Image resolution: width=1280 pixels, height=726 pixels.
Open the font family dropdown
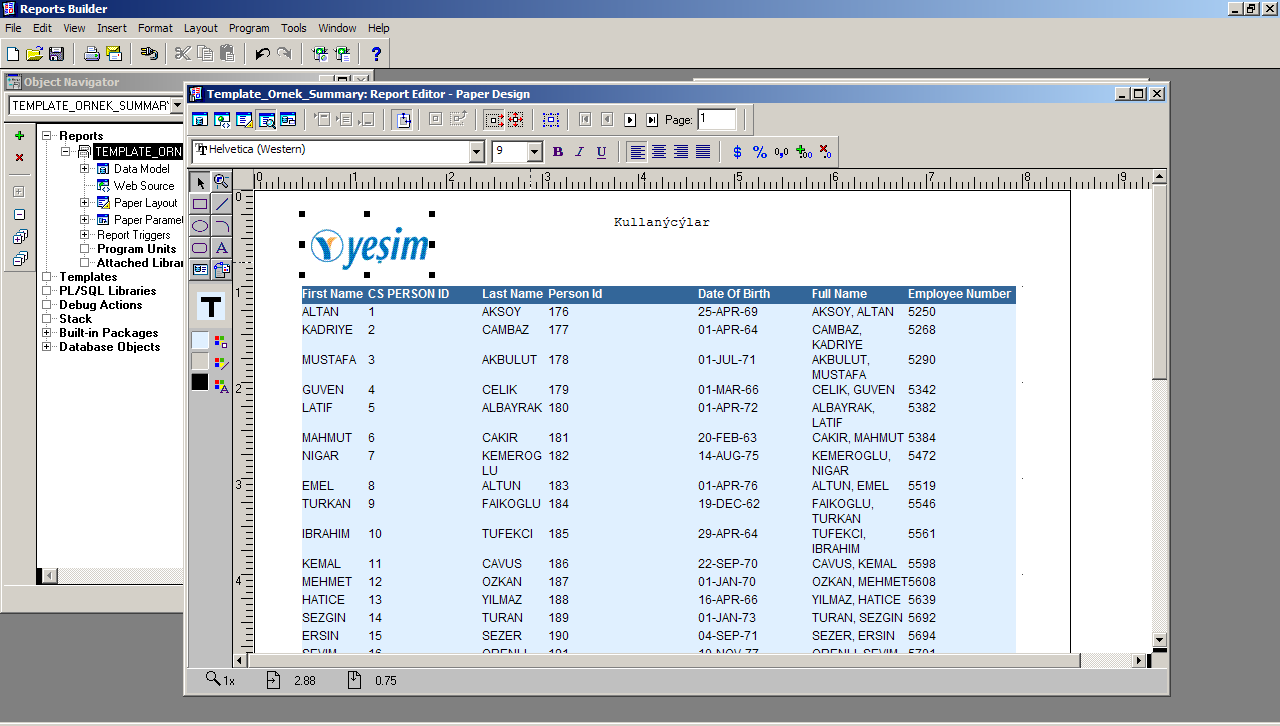pyautogui.click(x=477, y=152)
